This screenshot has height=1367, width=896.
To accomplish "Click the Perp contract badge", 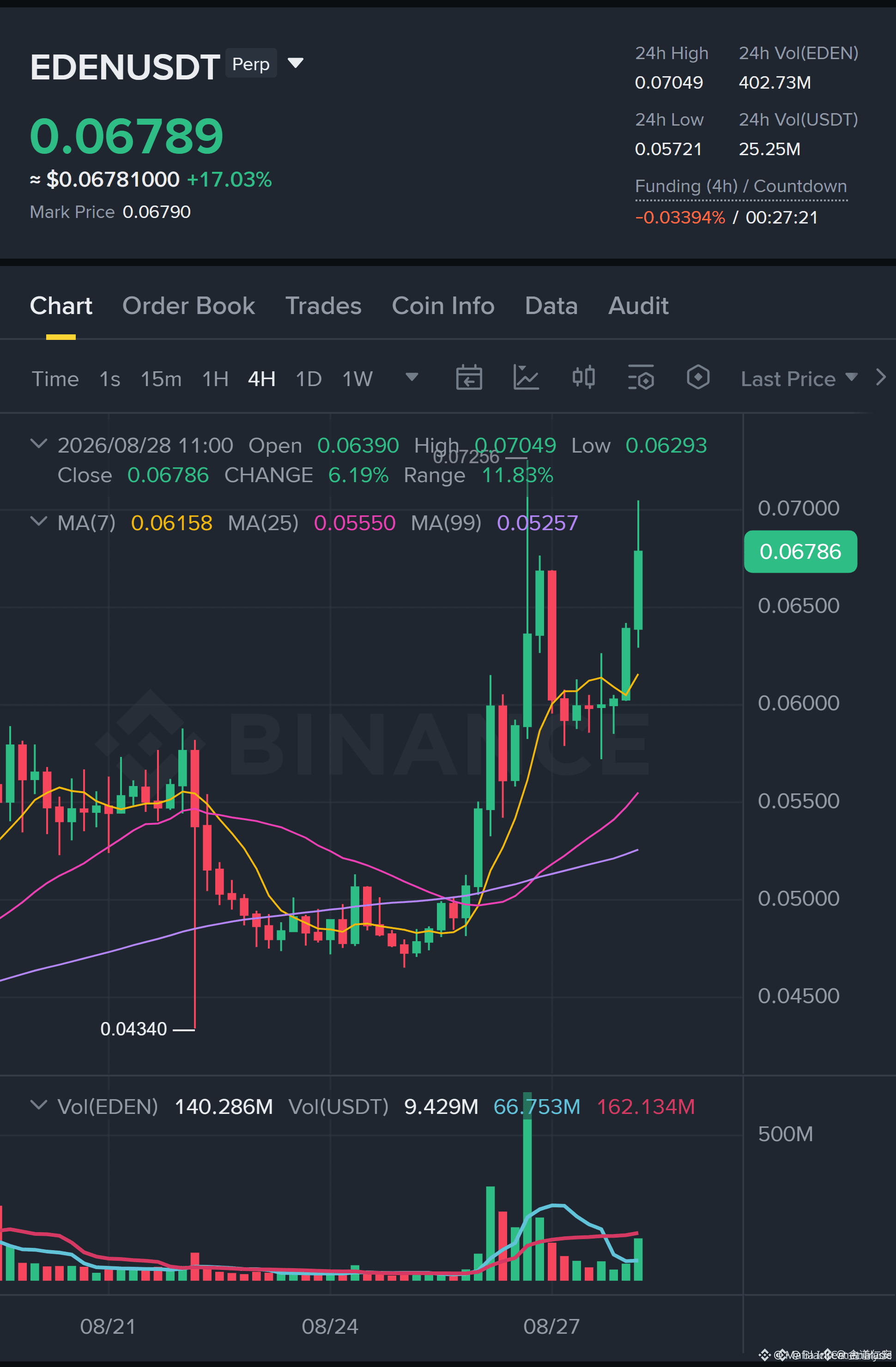I will tap(251, 63).
